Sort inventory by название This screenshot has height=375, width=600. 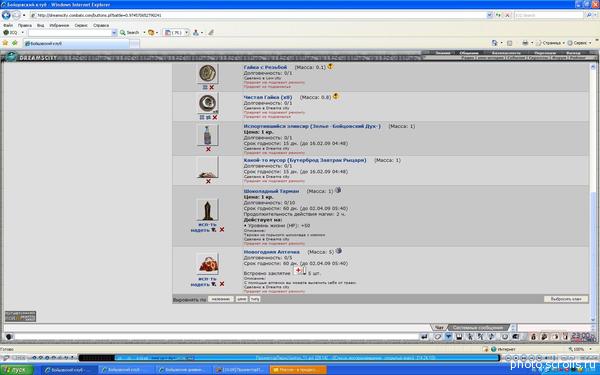[x=221, y=299]
